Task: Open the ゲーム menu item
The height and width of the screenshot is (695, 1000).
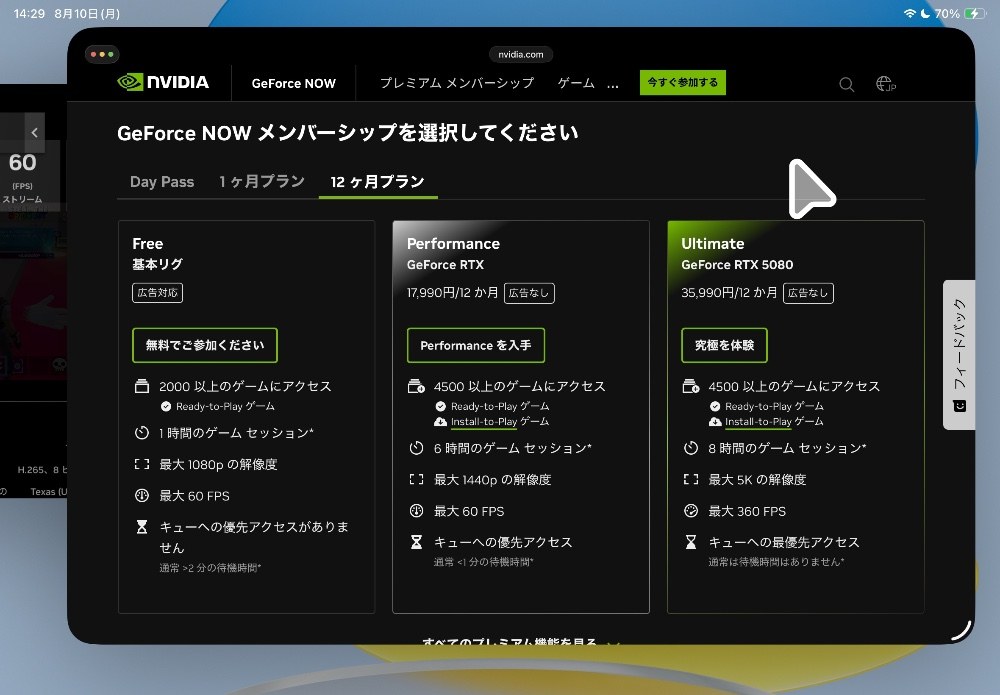Action: tap(576, 83)
